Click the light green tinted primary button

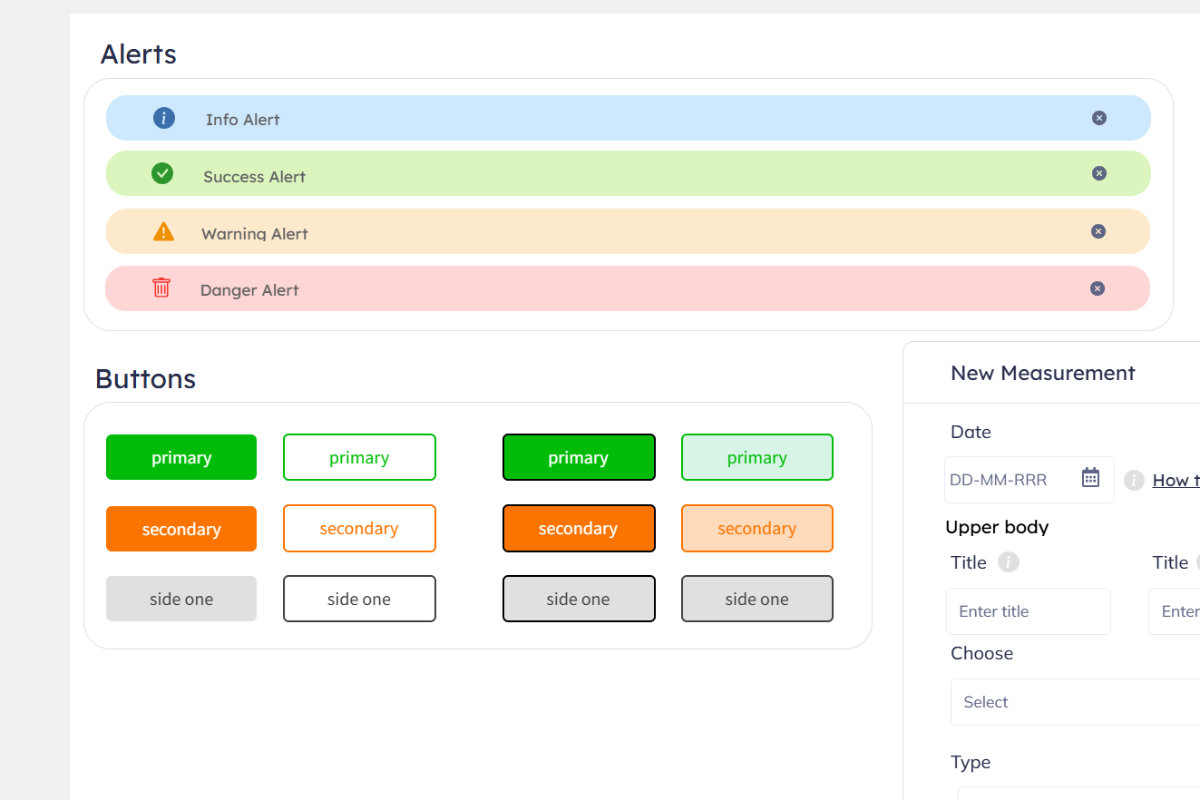pos(756,457)
